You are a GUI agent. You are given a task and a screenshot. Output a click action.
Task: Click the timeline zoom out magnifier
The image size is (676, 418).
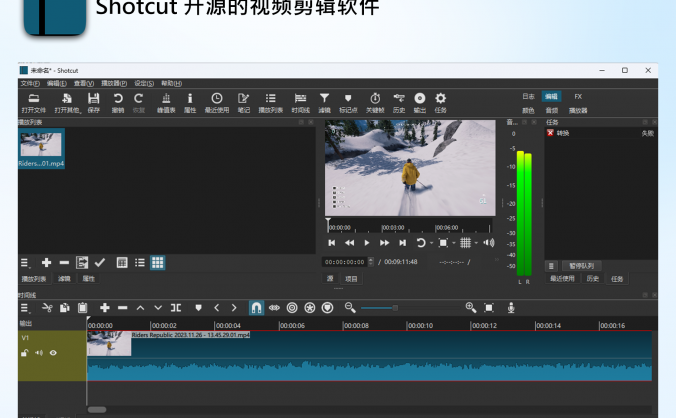point(350,308)
